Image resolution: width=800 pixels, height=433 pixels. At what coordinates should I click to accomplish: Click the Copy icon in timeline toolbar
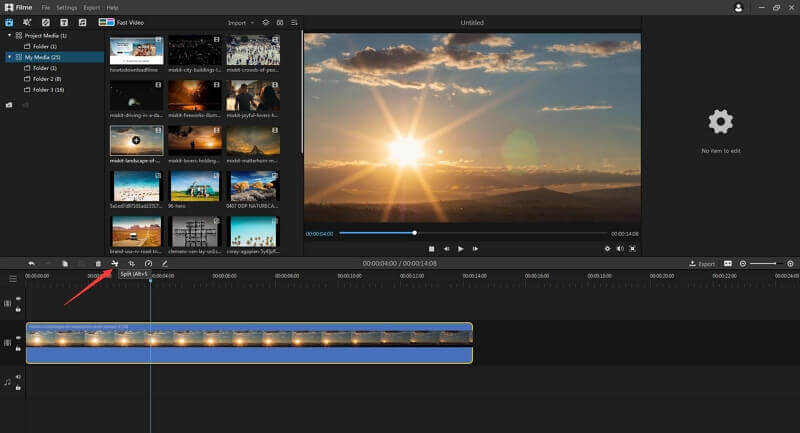(x=65, y=264)
